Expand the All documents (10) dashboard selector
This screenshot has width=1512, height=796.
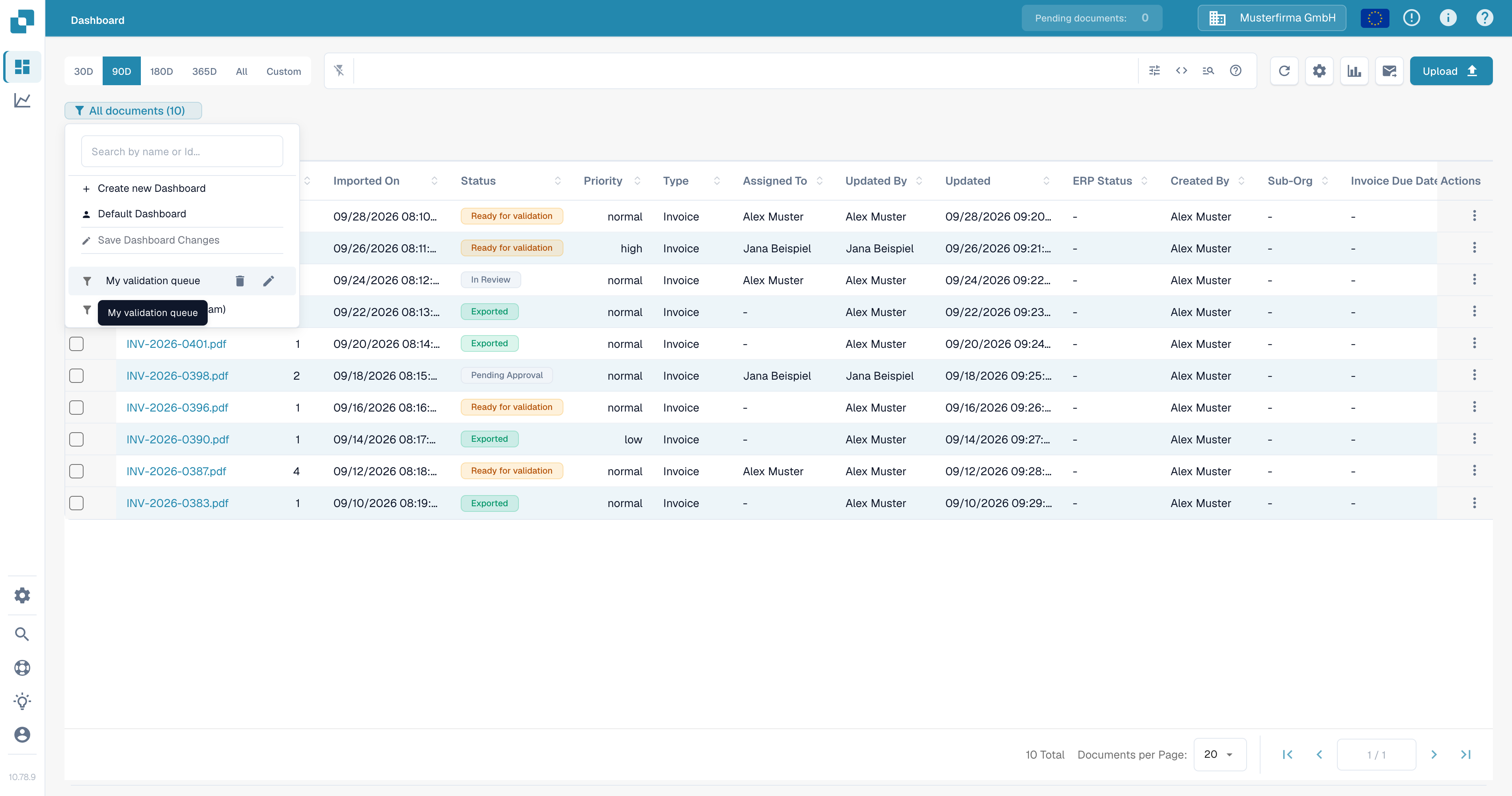[x=133, y=110]
